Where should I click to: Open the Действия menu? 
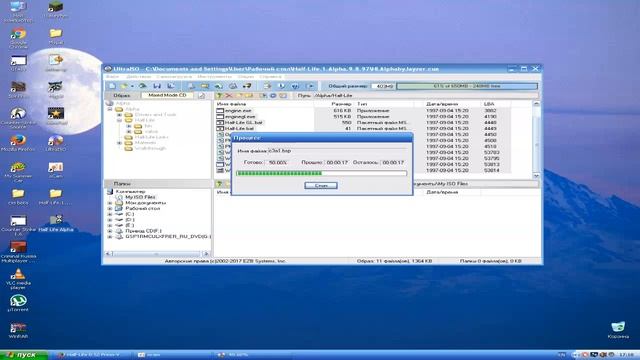(x=138, y=77)
